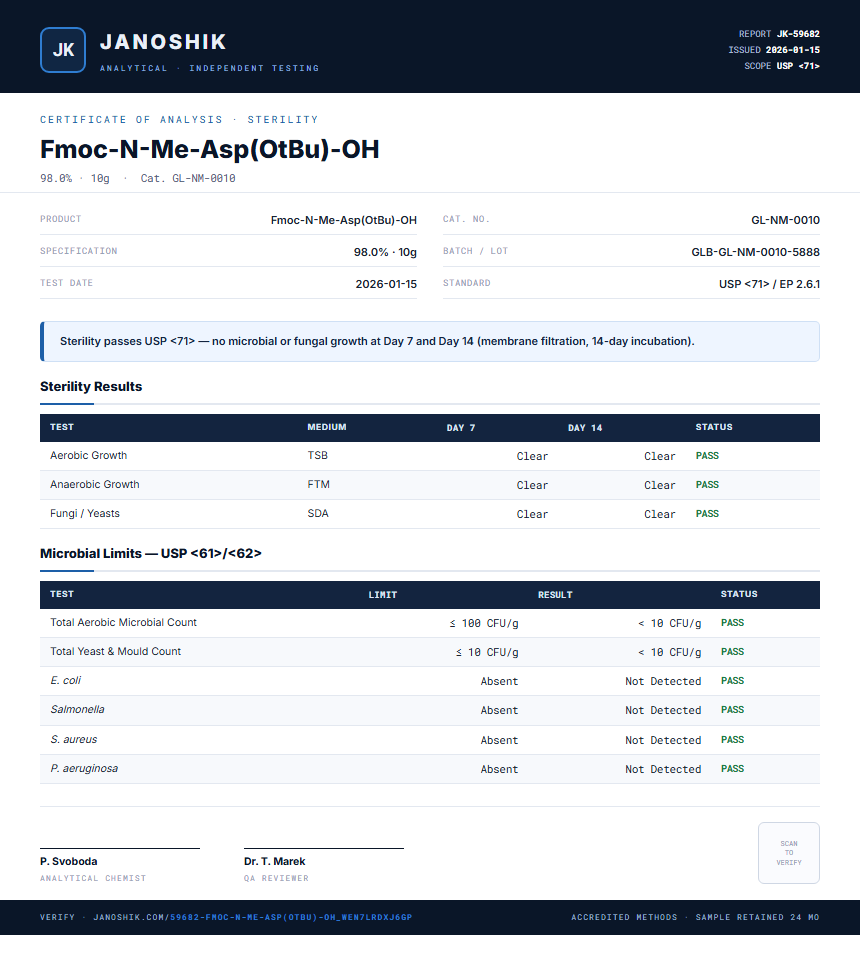
Task: Click the TSB medium cell
Action: point(318,455)
